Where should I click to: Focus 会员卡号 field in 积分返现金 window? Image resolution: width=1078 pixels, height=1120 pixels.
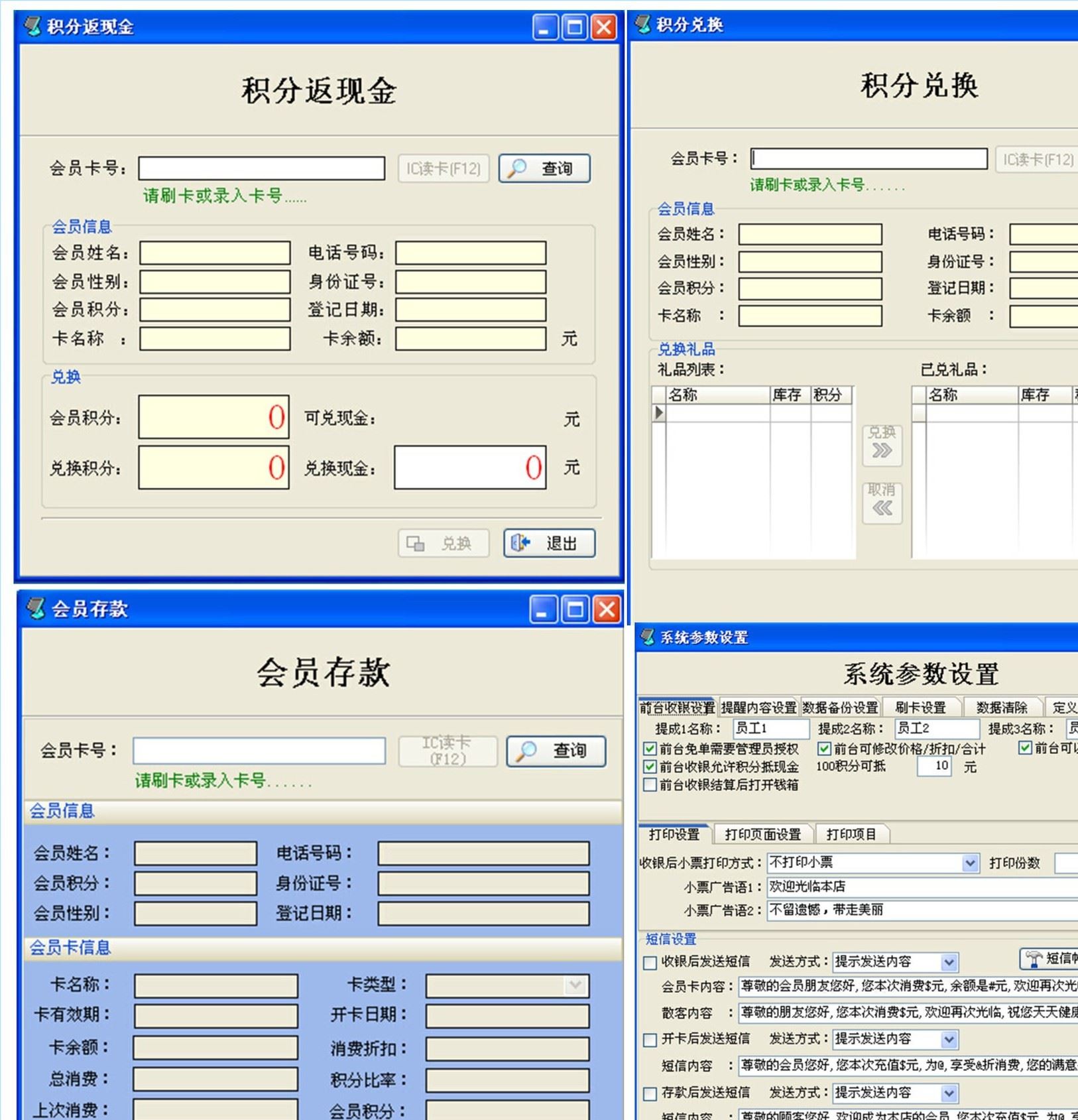click(262, 168)
